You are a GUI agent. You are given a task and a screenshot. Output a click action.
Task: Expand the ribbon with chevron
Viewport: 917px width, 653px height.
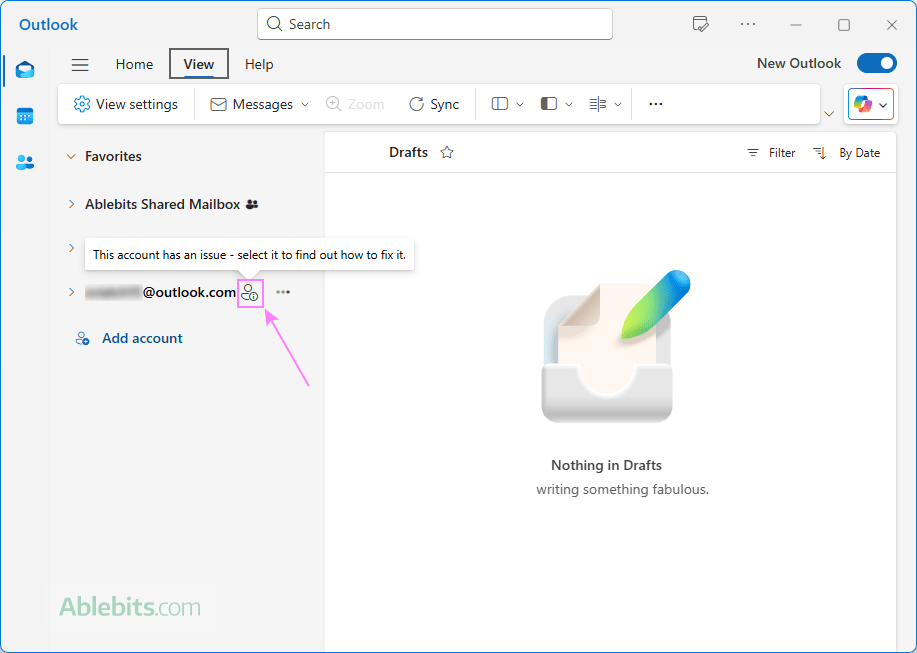pos(829,113)
